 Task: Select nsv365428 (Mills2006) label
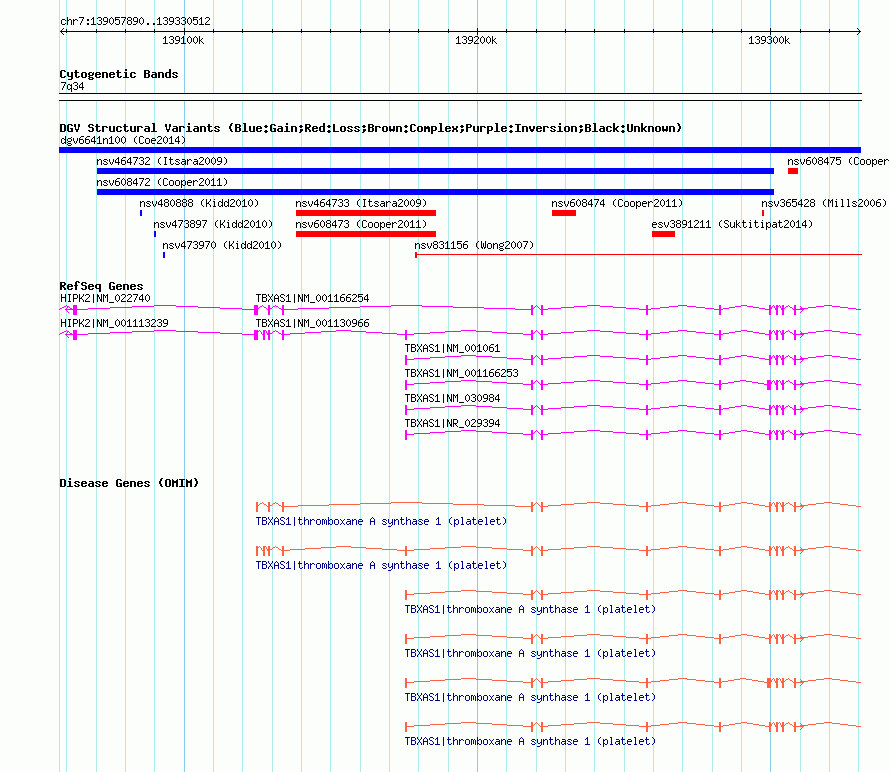[x=824, y=203]
